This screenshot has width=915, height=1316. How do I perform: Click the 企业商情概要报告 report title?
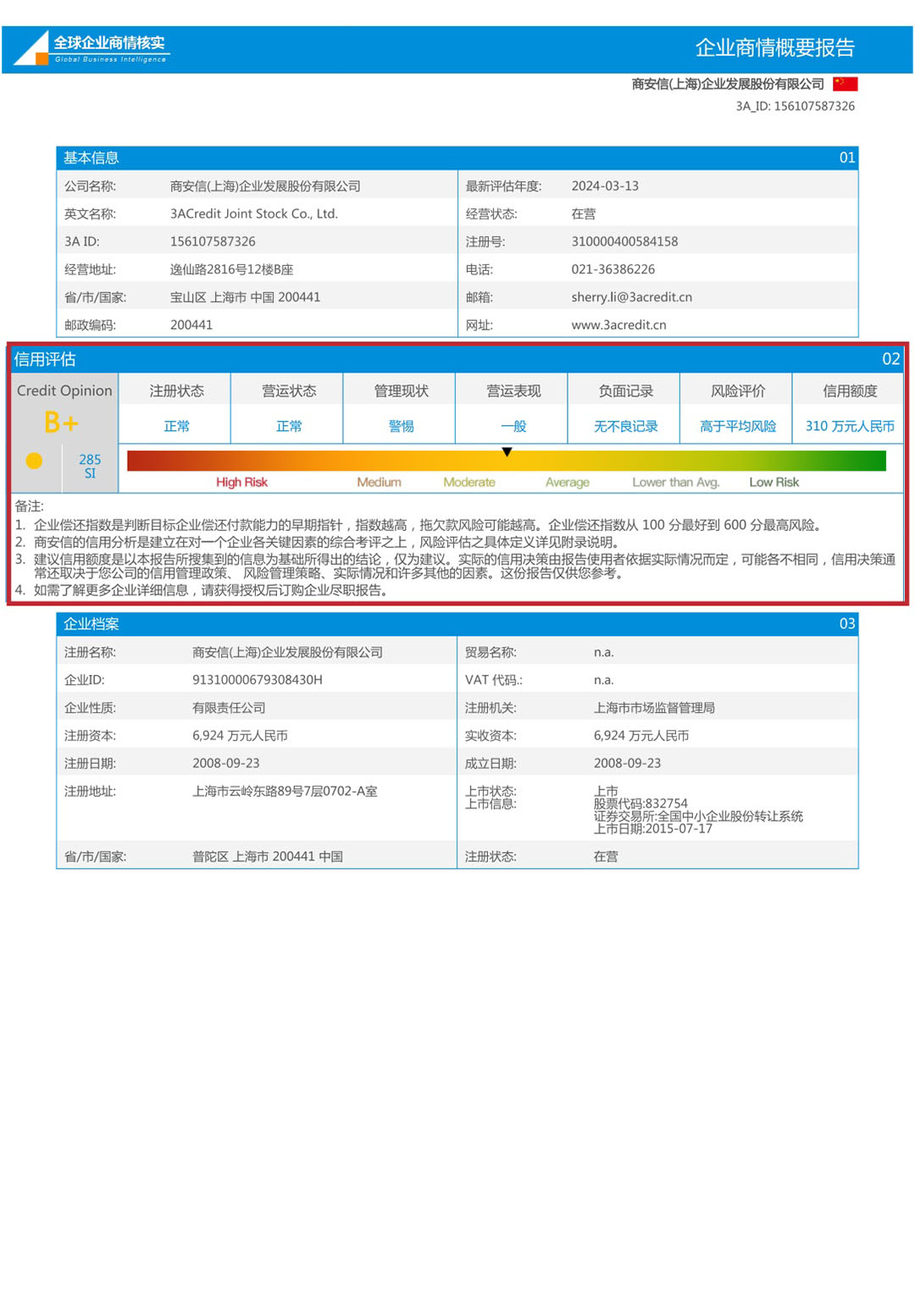(775, 47)
